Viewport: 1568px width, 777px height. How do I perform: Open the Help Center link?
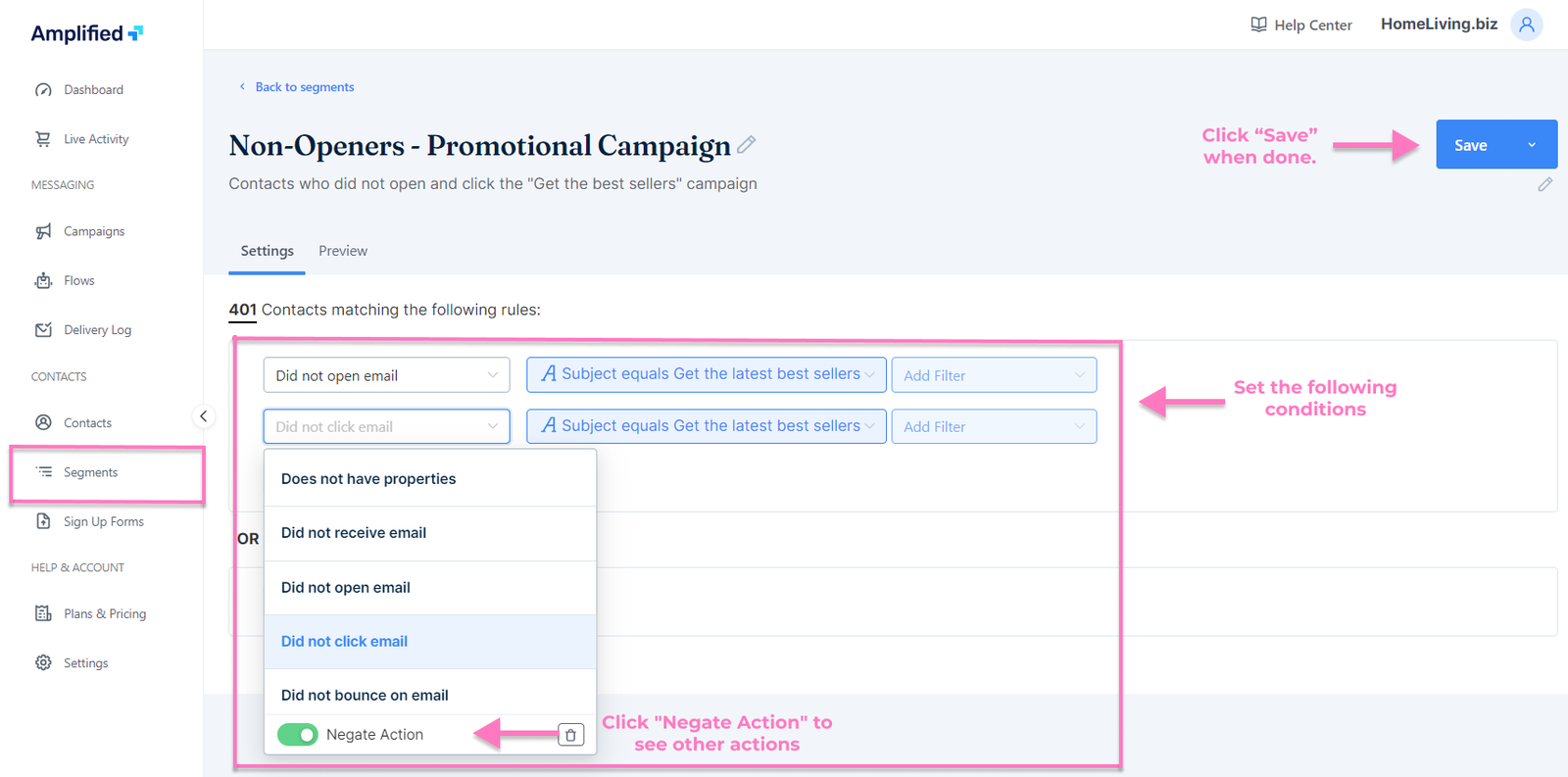pyautogui.click(x=1301, y=25)
